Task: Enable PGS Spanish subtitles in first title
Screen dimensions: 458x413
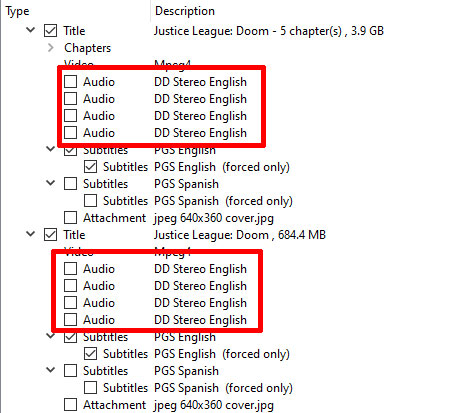Action: point(70,183)
